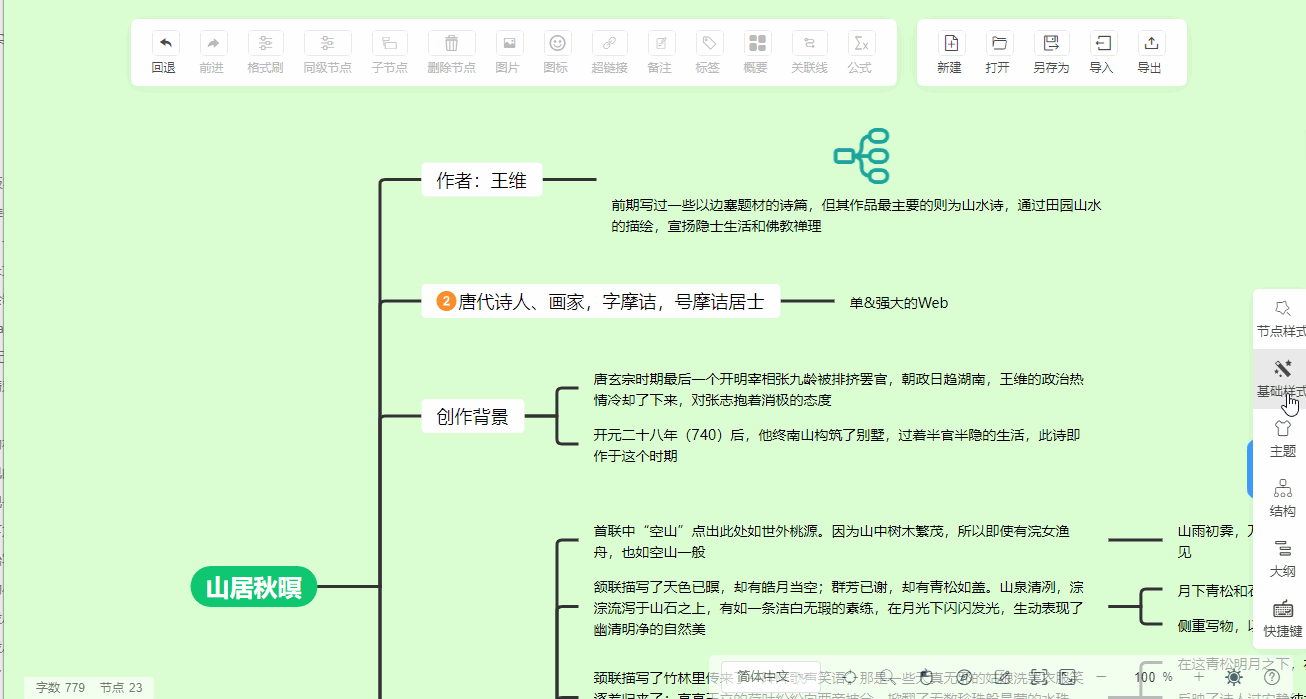Open the 结构 structure options panel
This screenshot has width=1306, height=699.
[x=1283, y=497]
